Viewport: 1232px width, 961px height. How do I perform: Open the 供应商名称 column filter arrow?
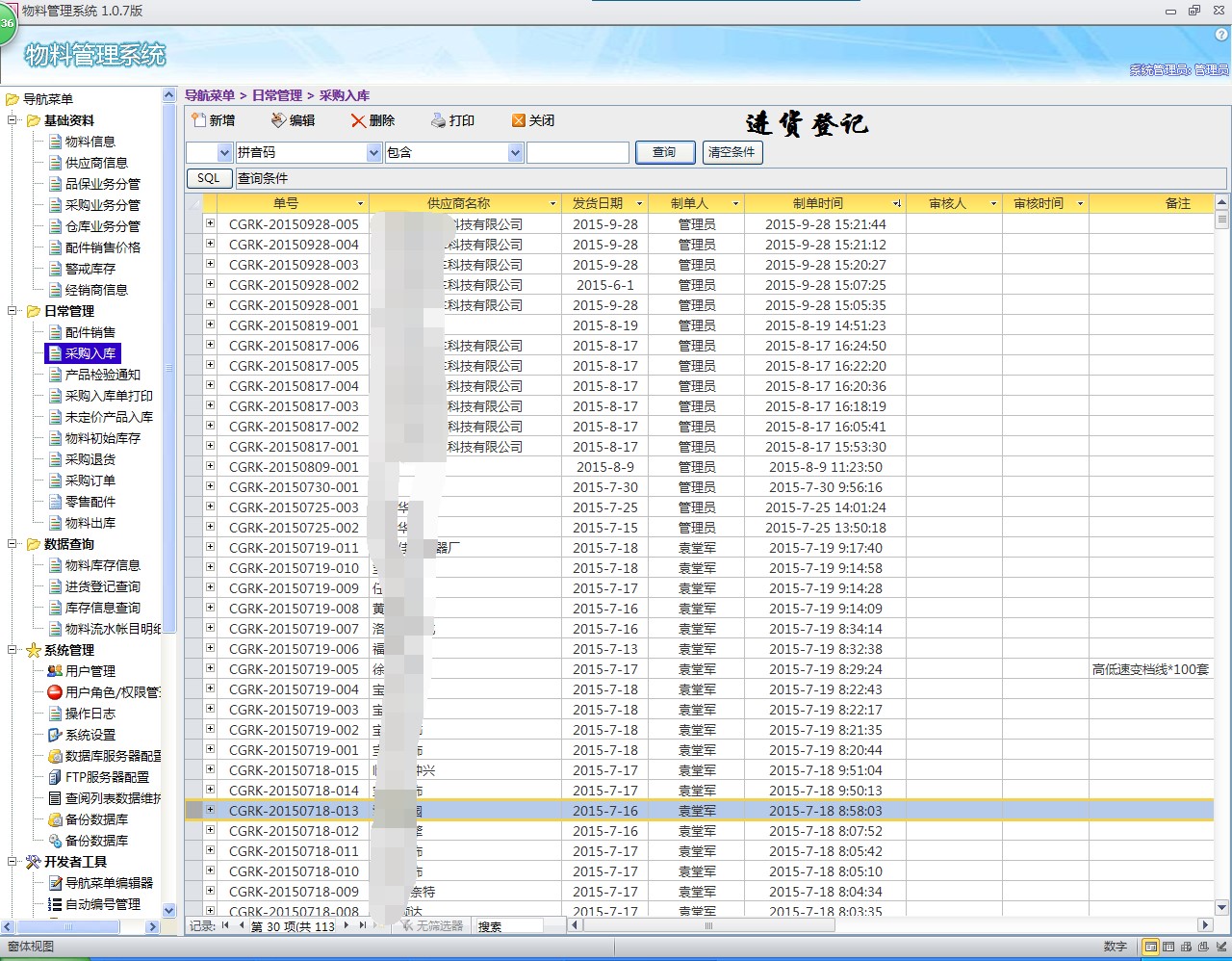tap(553, 204)
